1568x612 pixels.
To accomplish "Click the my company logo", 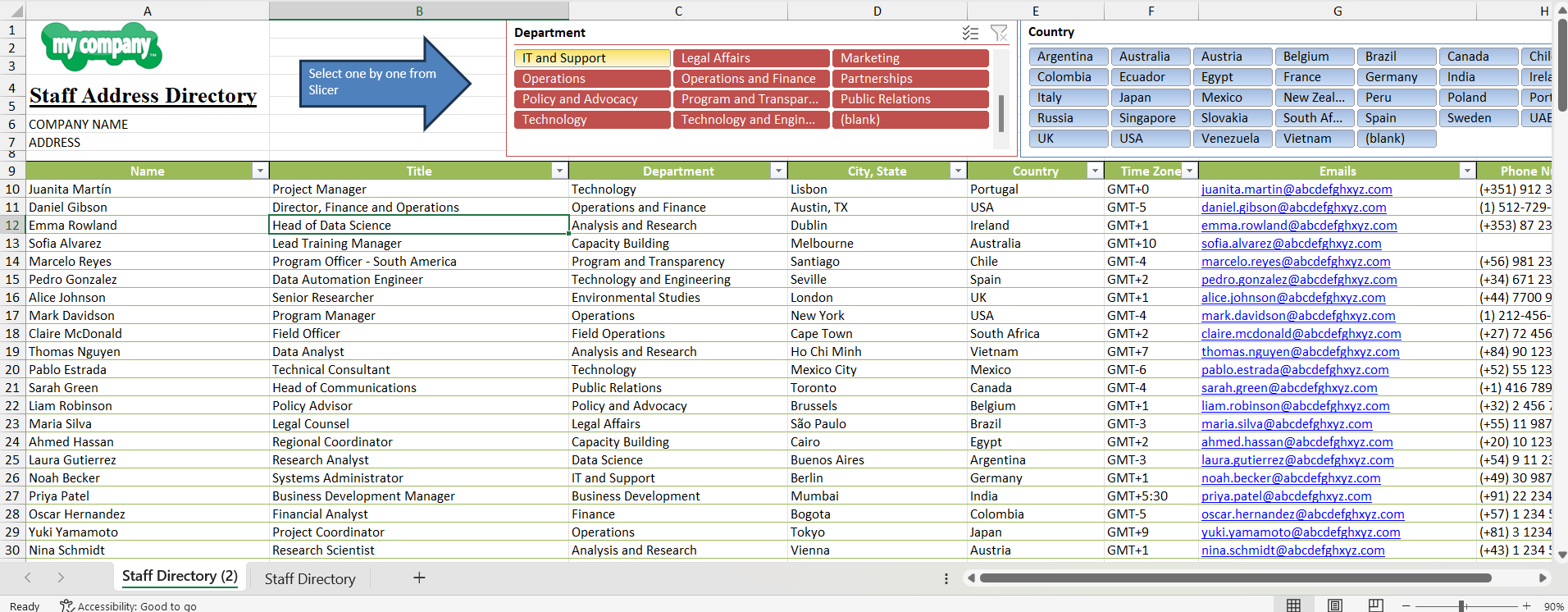I will pos(102,46).
